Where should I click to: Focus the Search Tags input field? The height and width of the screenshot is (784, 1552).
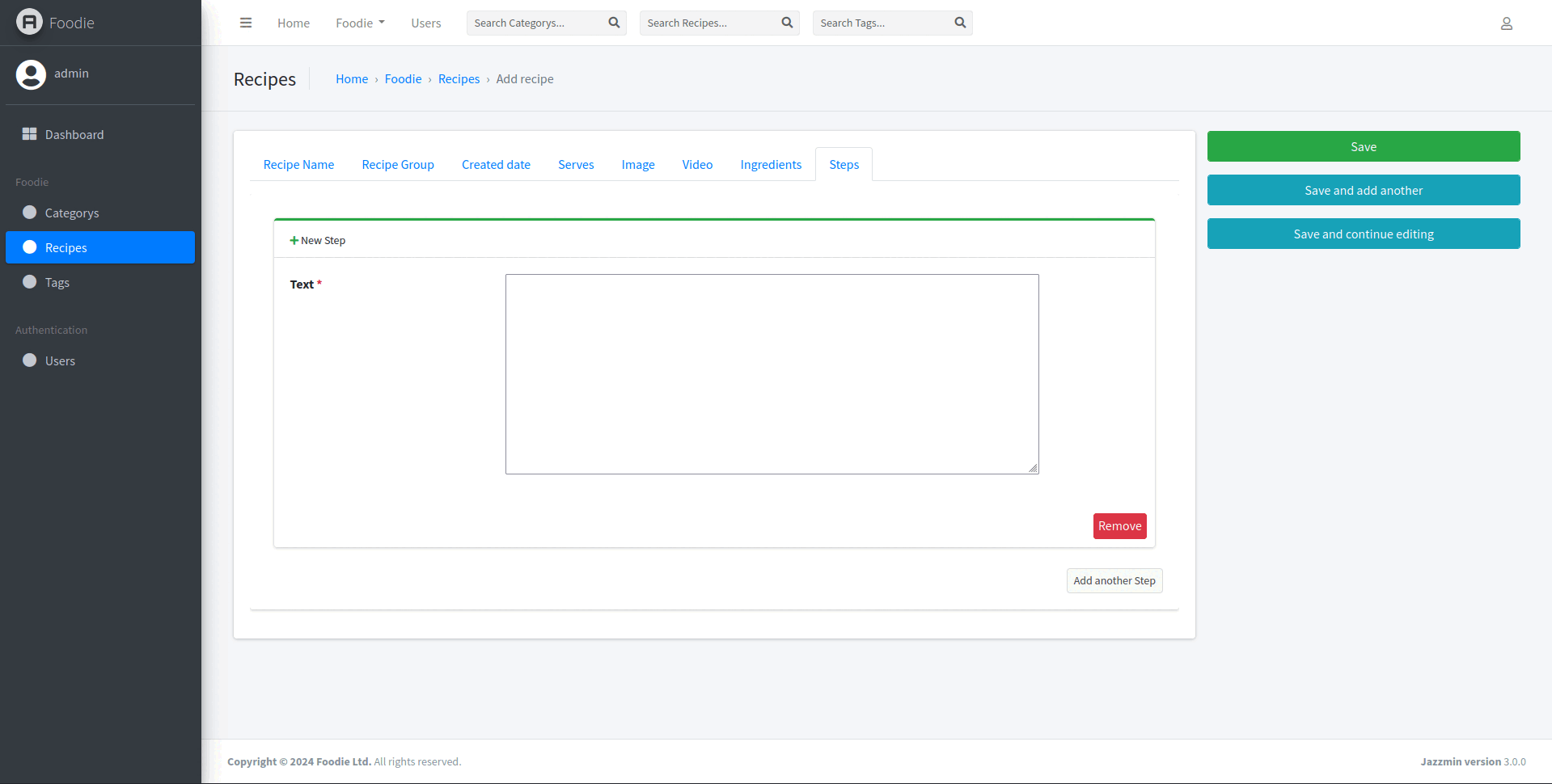882,23
